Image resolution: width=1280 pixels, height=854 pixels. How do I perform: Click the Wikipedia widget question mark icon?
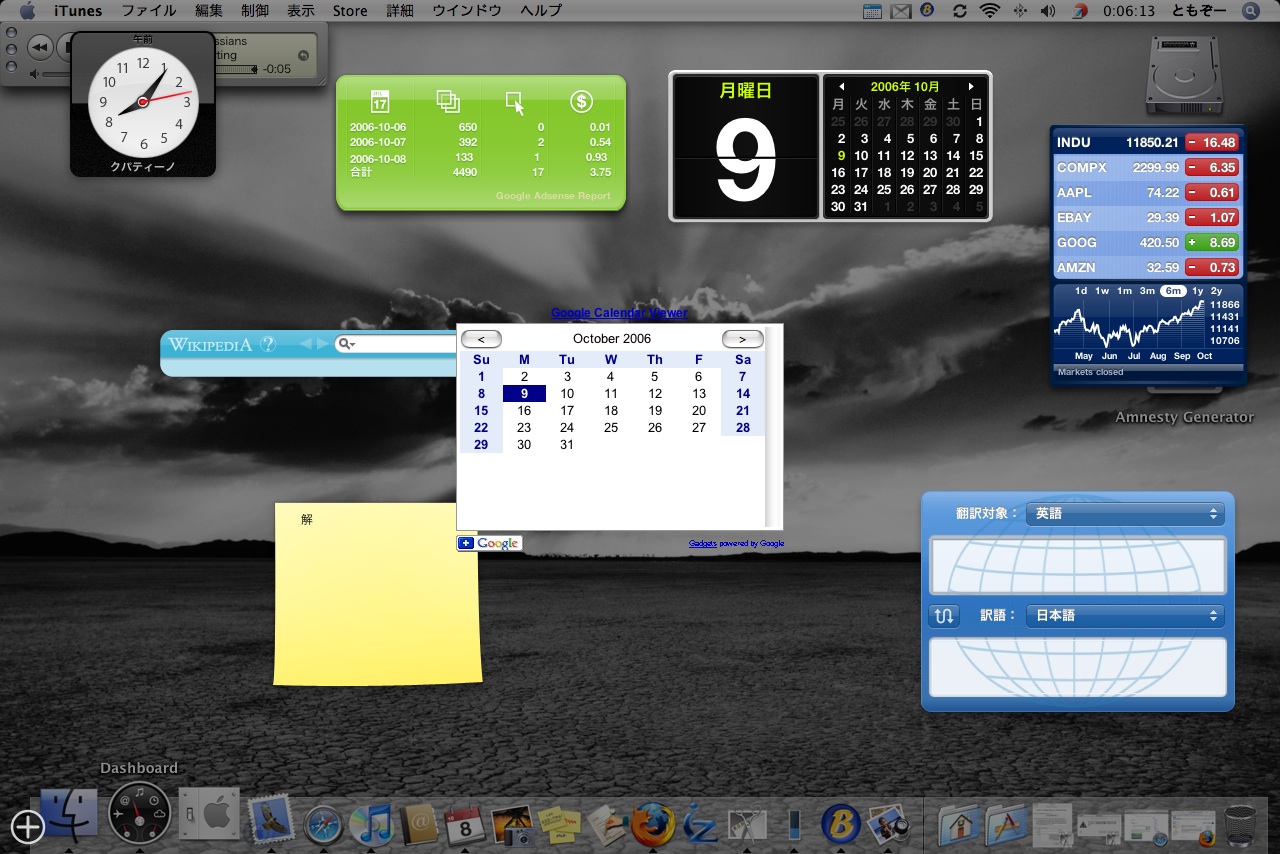click(268, 344)
